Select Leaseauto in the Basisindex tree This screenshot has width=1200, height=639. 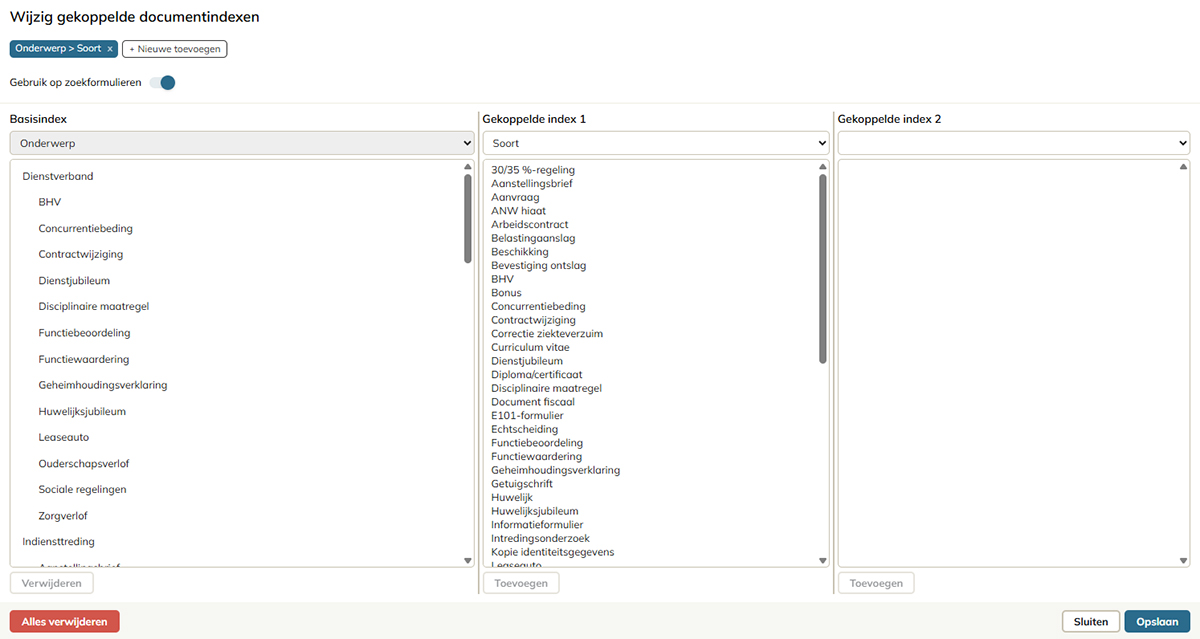[64, 437]
